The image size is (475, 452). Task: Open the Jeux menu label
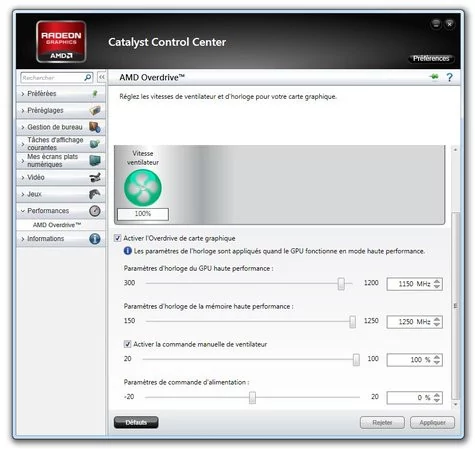[x=34, y=194]
